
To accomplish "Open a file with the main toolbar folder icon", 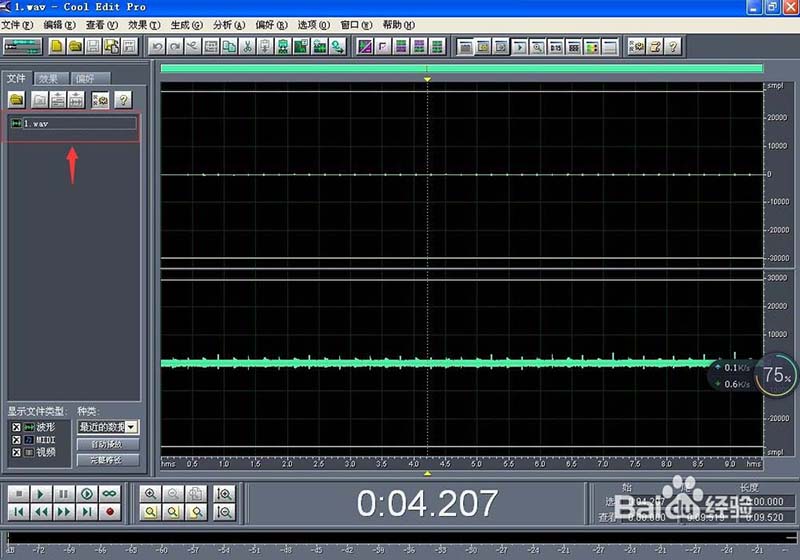I will (x=75, y=46).
